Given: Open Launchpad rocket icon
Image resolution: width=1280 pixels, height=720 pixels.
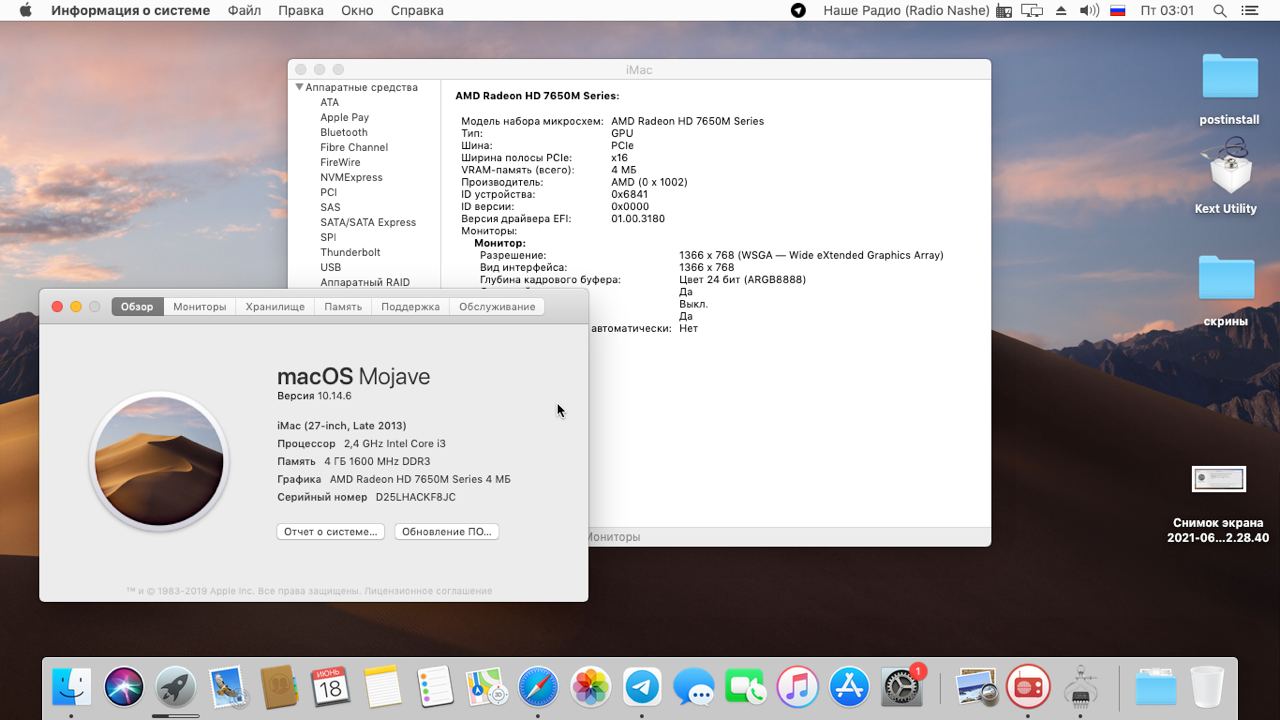Looking at the screenshot, I should click(x=176, y=687).
